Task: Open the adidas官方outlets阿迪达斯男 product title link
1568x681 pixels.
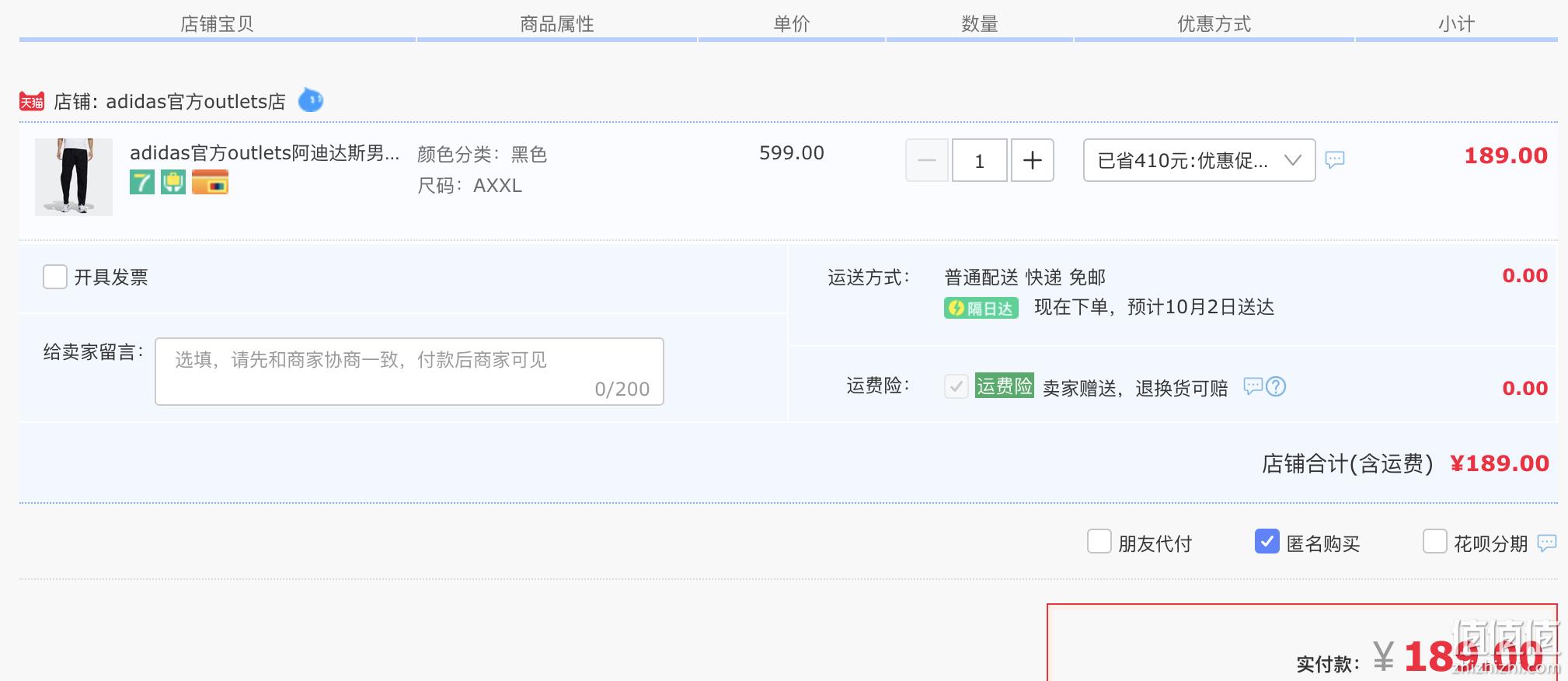Action: (265, 153)
